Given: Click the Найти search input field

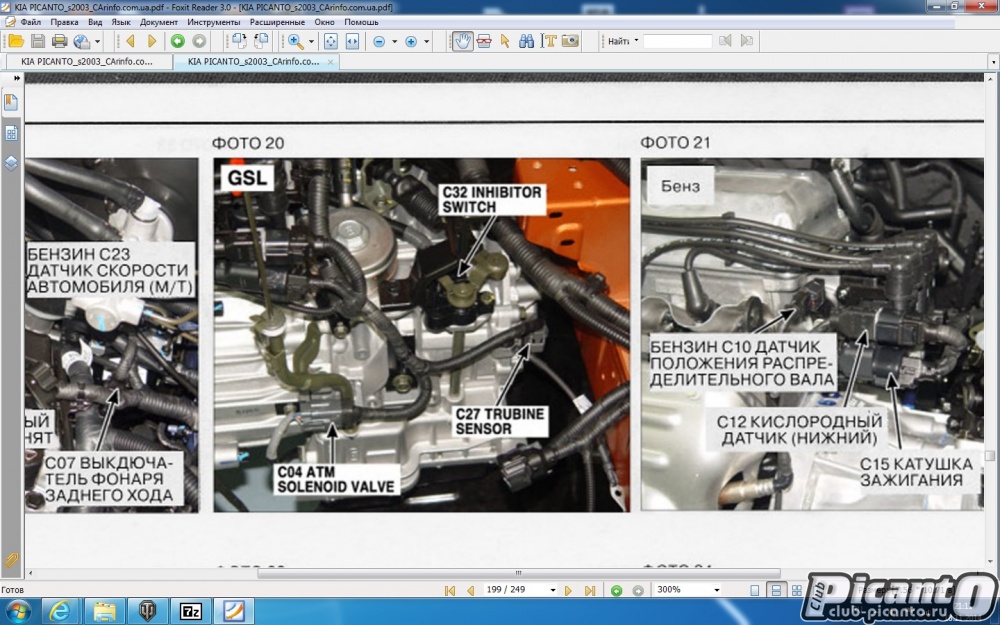Looking at the screenshot, I should [677, 41].
